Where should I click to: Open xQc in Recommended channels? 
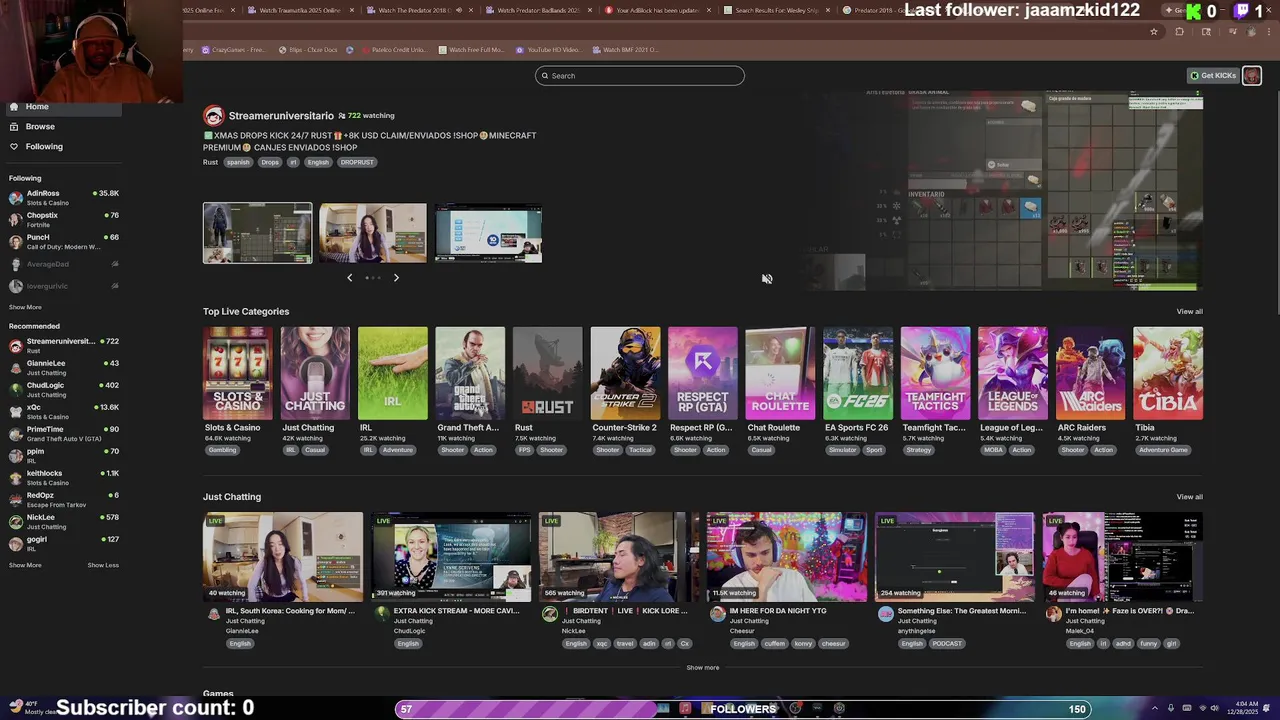pos(64,411)
